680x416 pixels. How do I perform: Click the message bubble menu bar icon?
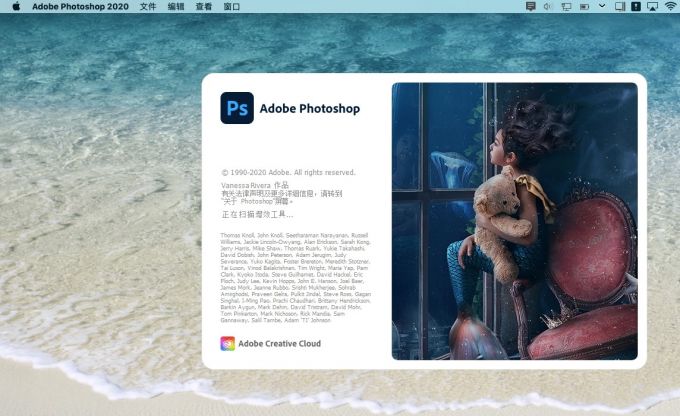click(530, 6)
